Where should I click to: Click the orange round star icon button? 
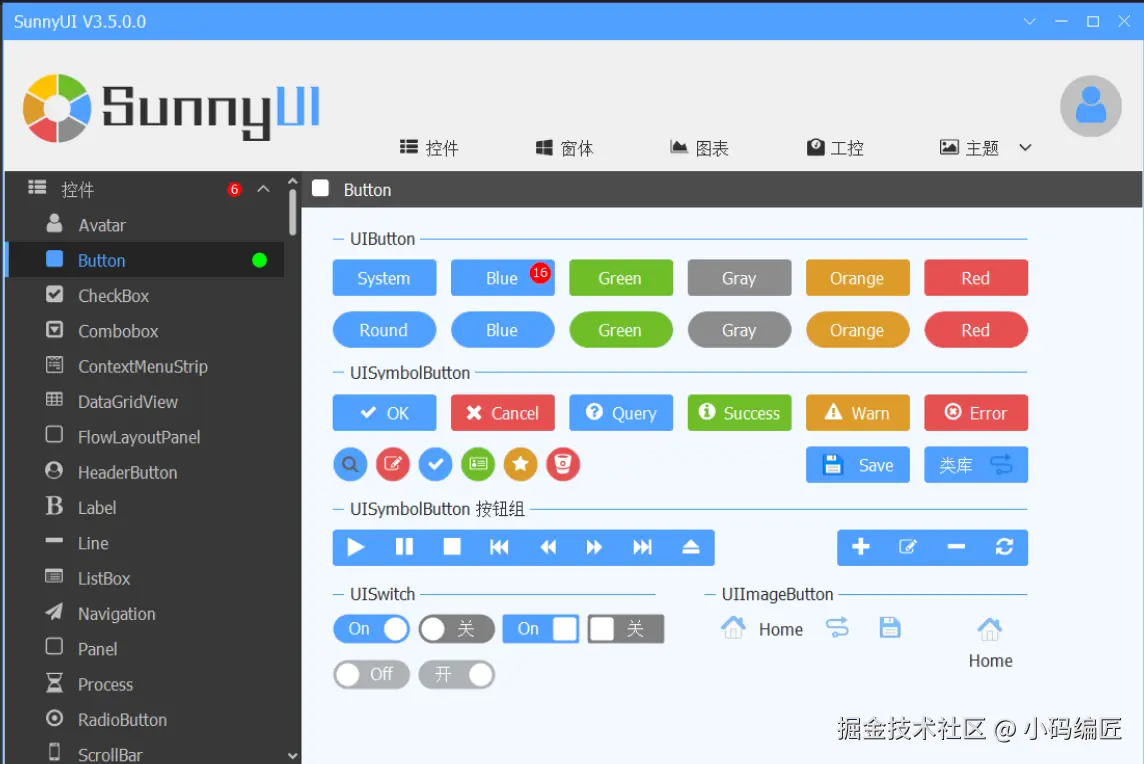coord(520,464)
